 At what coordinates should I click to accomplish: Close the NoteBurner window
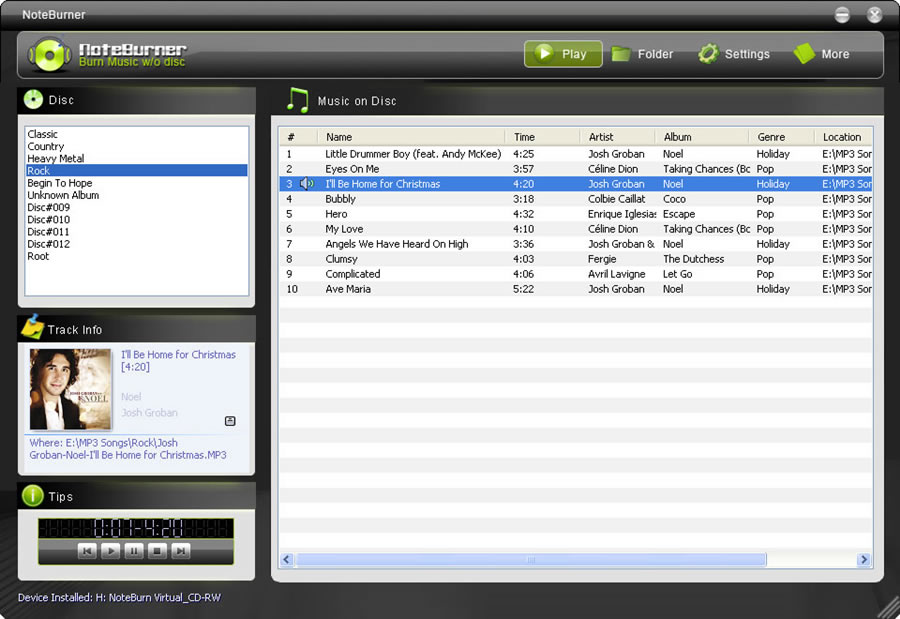tap(874, 15)
